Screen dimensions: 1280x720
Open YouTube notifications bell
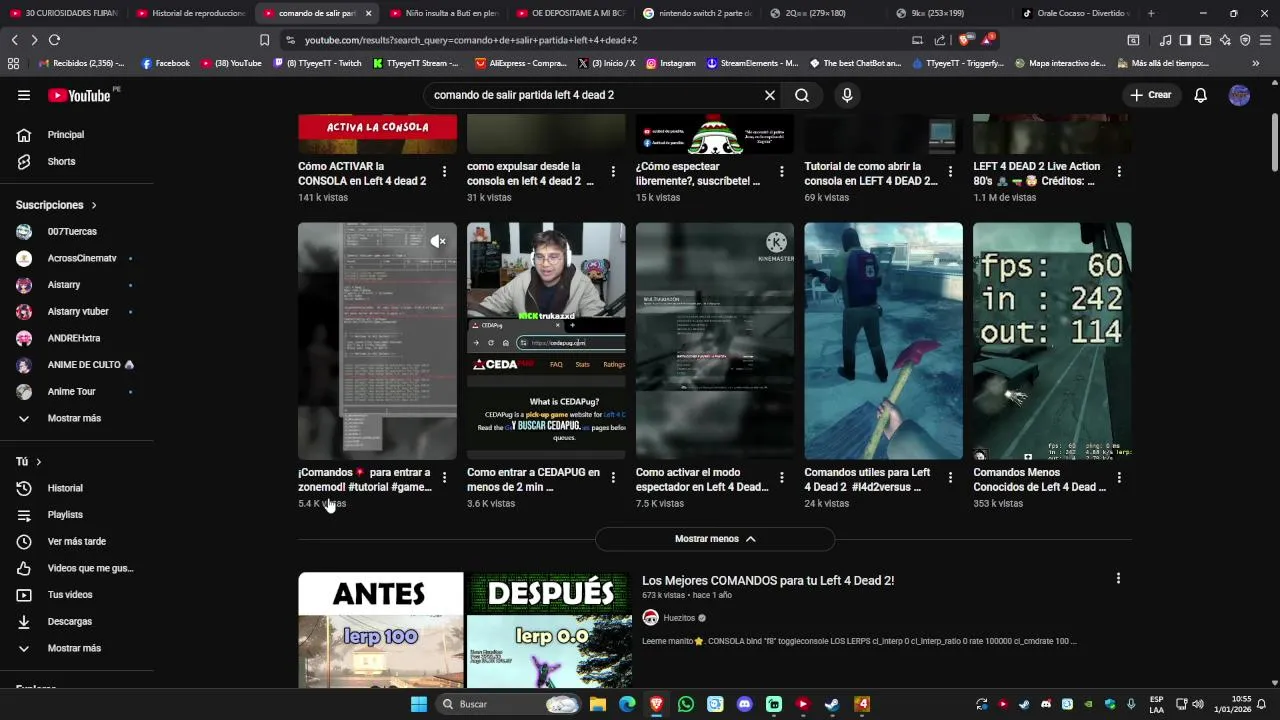click(1201, 95)
